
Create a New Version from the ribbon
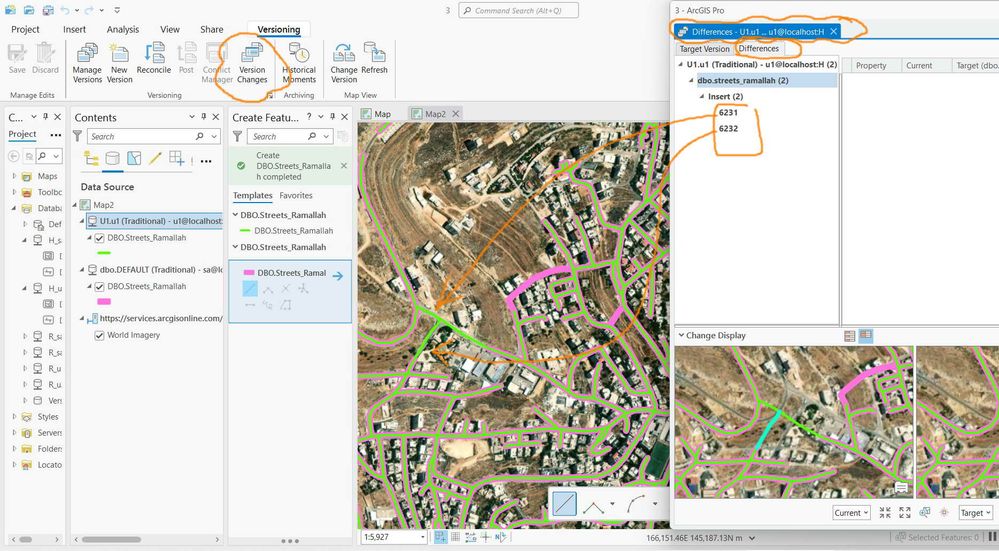click(x=119, y=63)
